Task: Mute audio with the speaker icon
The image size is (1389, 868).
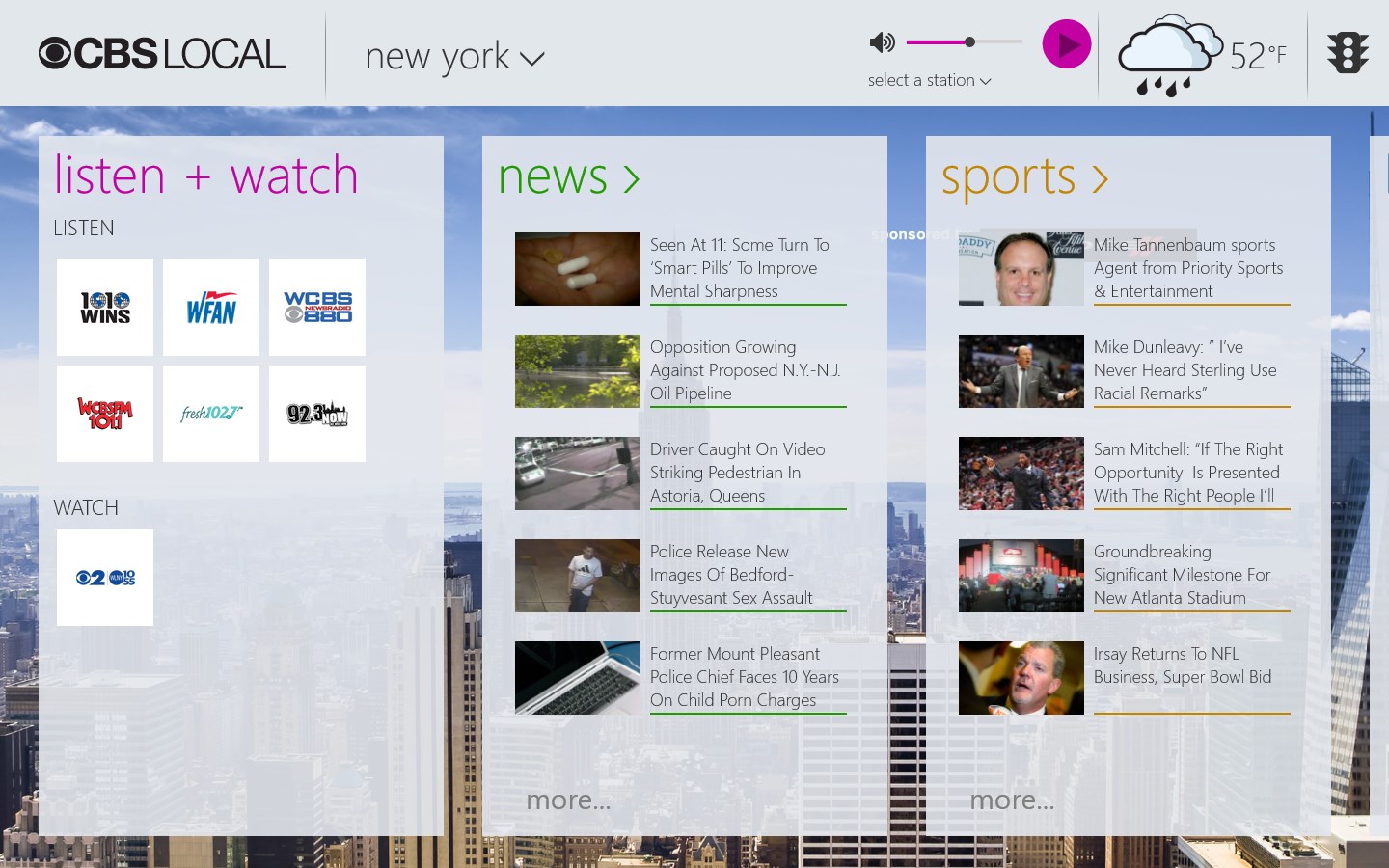Action: (883, 42)
